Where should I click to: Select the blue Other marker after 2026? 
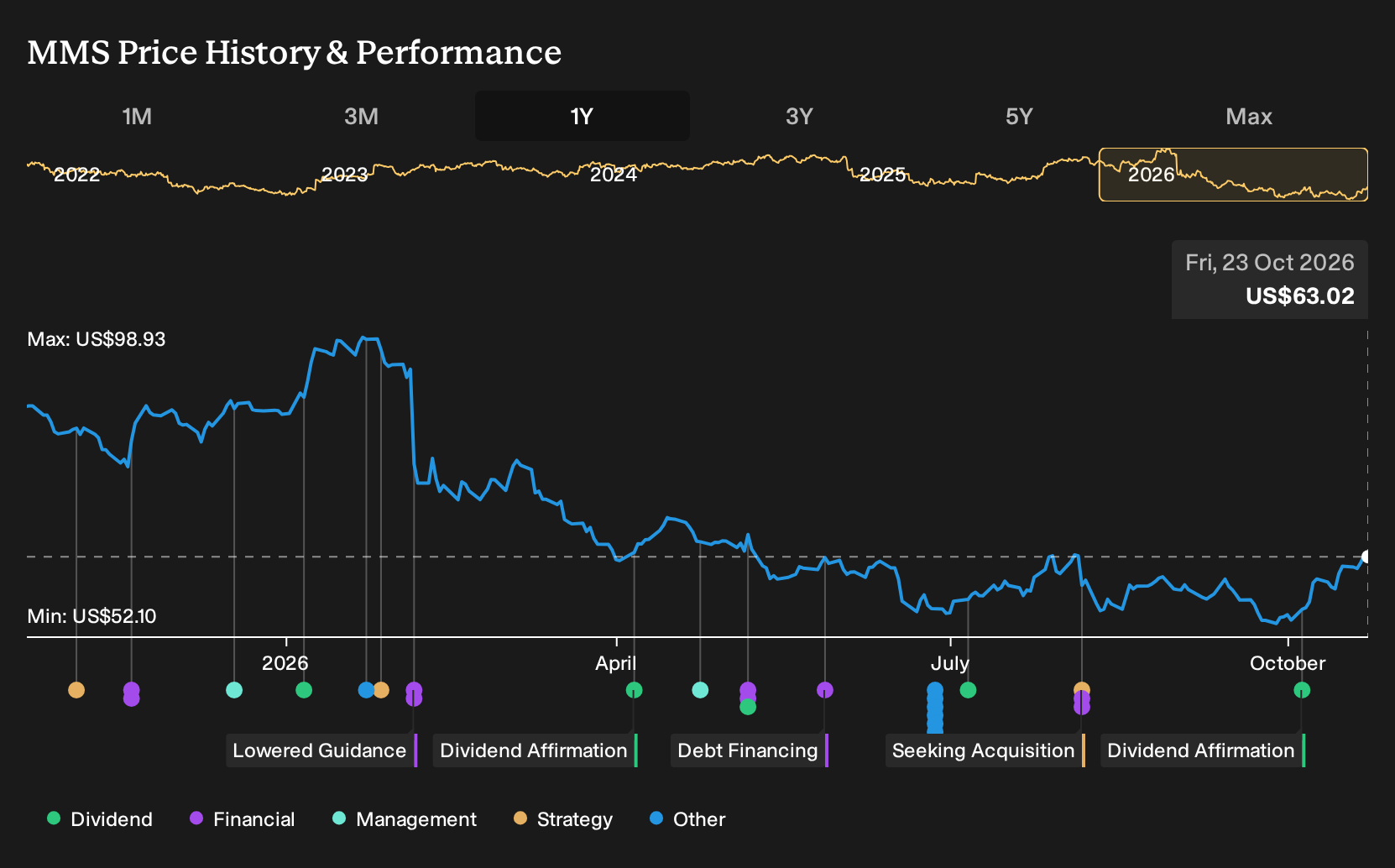point(366,690)
